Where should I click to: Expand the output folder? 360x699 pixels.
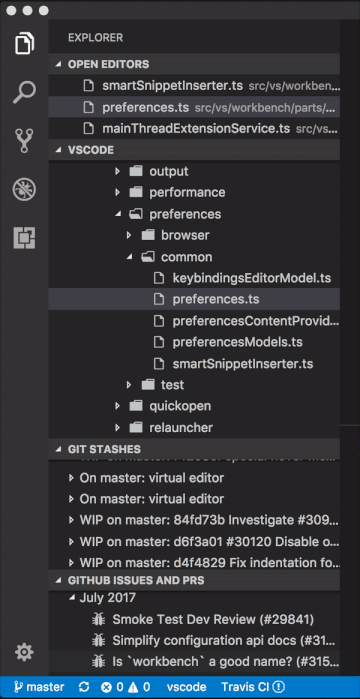tap(118, 171)
